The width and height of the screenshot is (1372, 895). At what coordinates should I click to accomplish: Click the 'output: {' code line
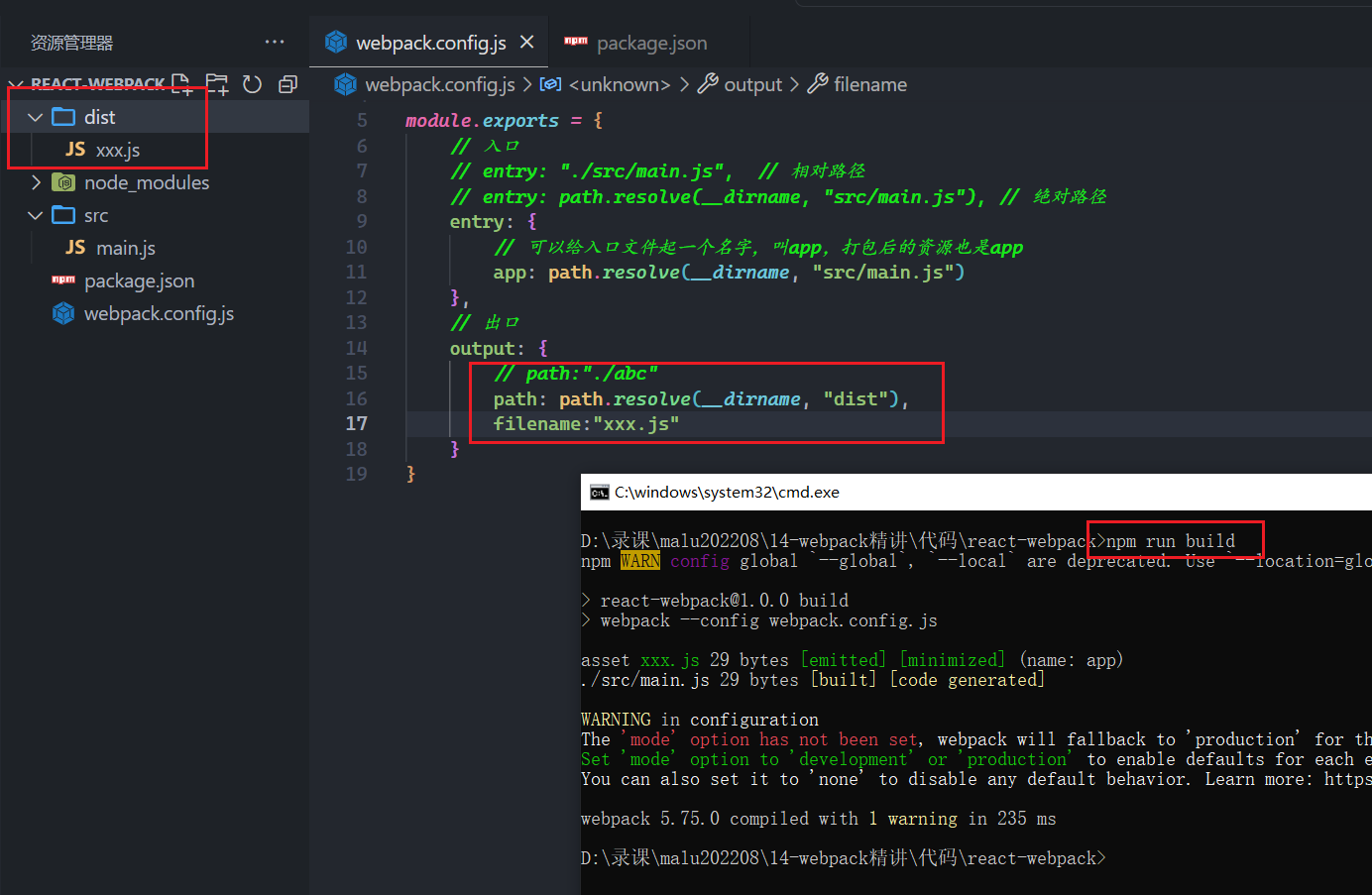[x=499, y=348]
